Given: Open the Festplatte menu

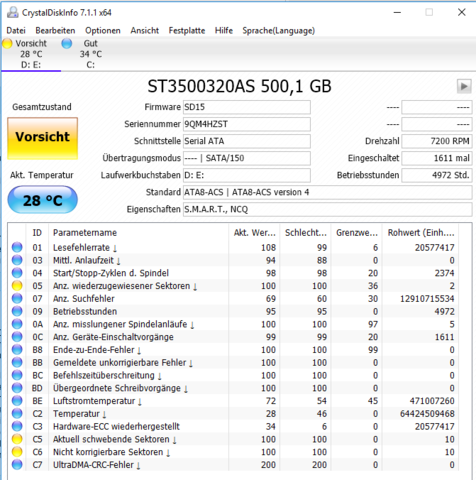Looking at the screenshot, I should pyautogui.click(x=187, y=30).
